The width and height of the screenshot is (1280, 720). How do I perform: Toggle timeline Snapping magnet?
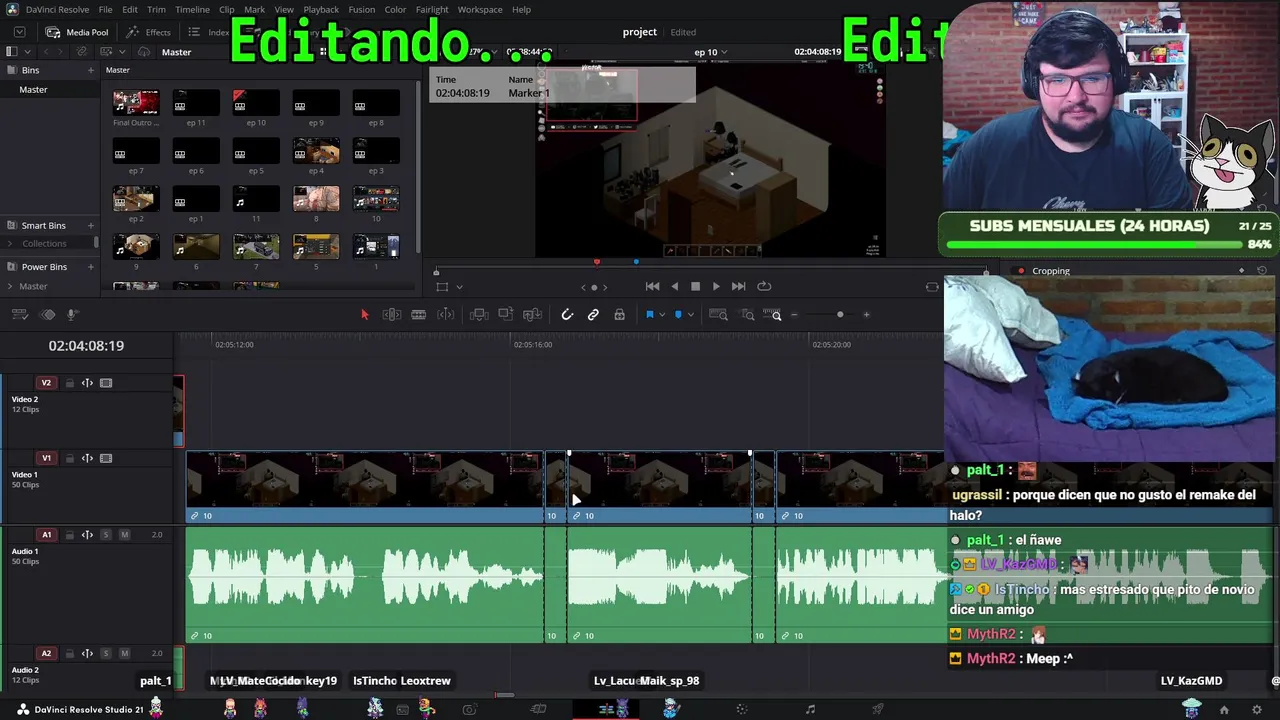[567, 315]
